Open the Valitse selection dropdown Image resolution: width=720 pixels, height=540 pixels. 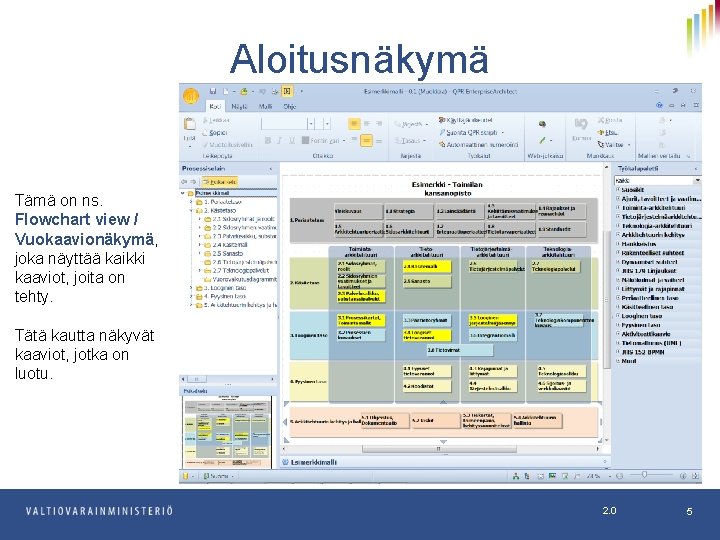[x=614, y=145]
